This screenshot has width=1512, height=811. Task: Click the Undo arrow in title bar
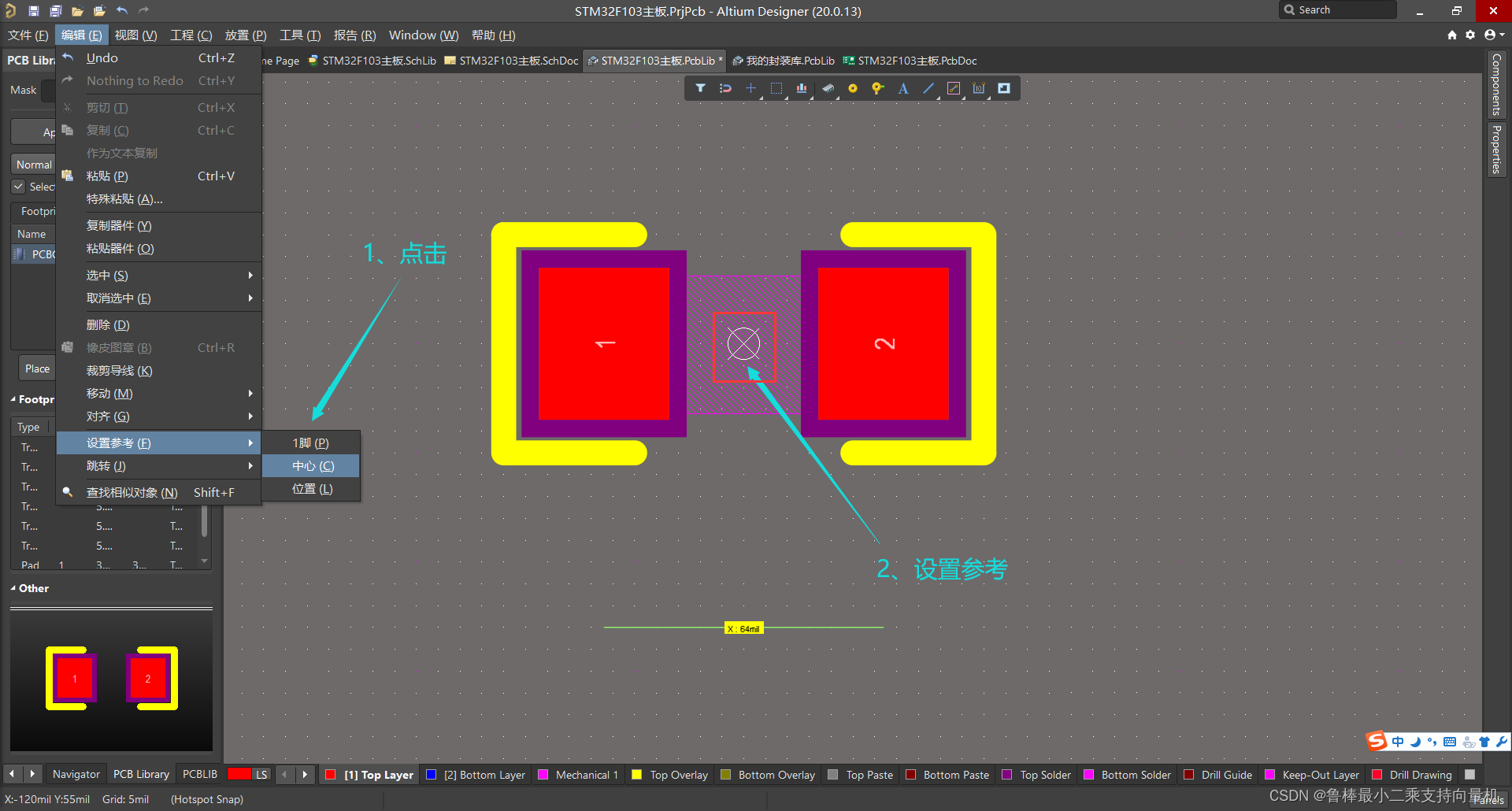click(121, 10)
